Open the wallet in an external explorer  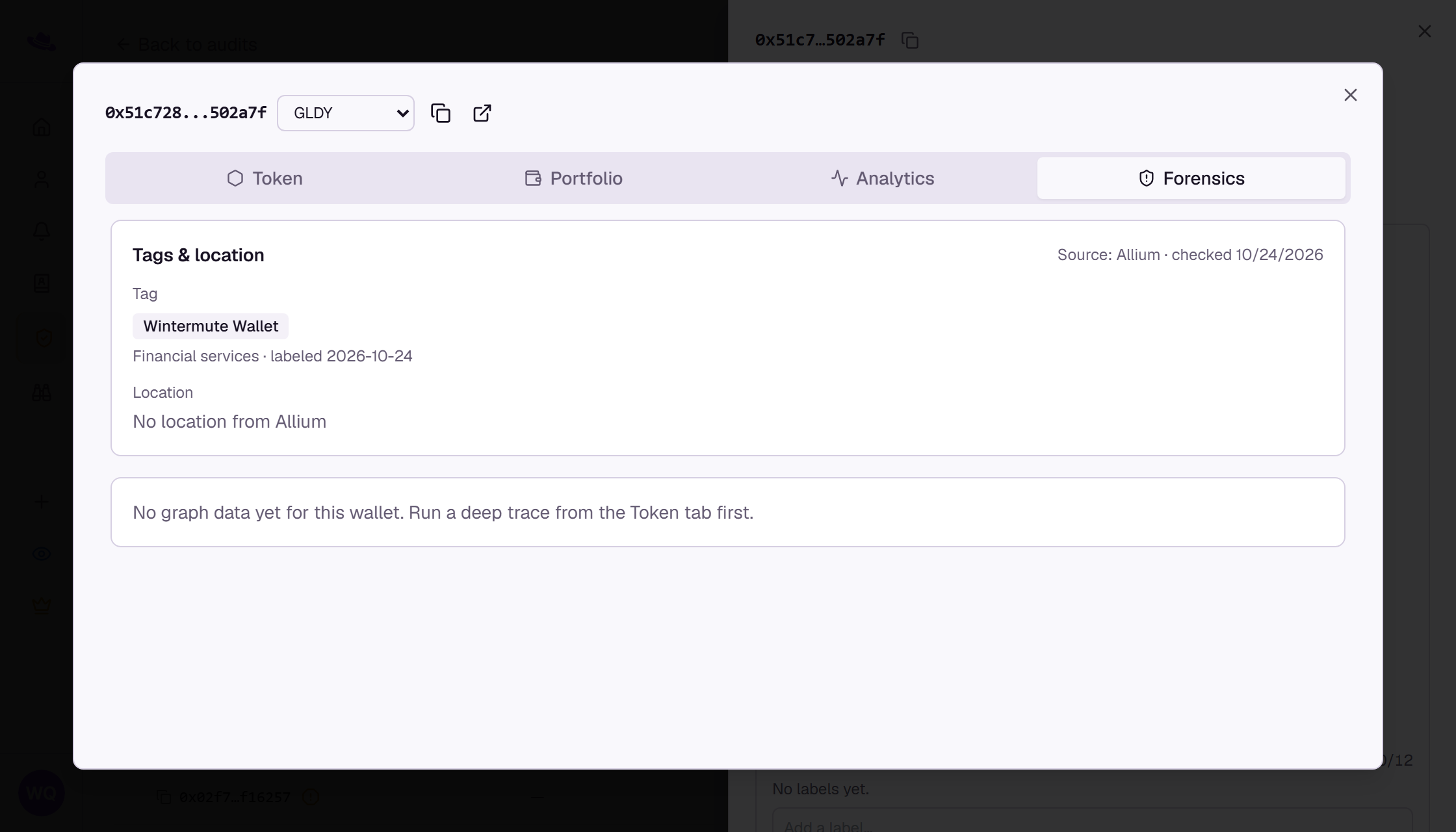[482, 113]
